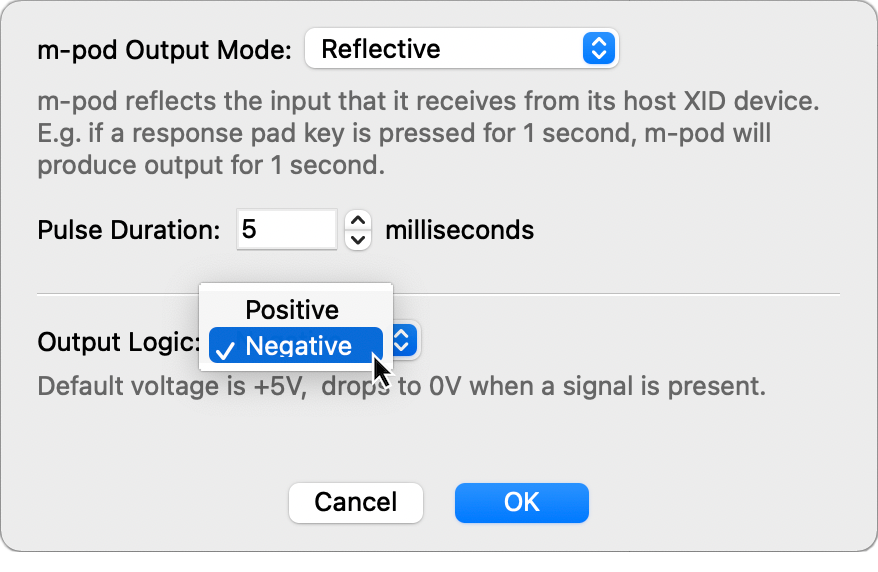Image resolution: width=878 pixels, height=572 pixels.
Task: Click the word Reflective in popup button
Action: point(381,49)
